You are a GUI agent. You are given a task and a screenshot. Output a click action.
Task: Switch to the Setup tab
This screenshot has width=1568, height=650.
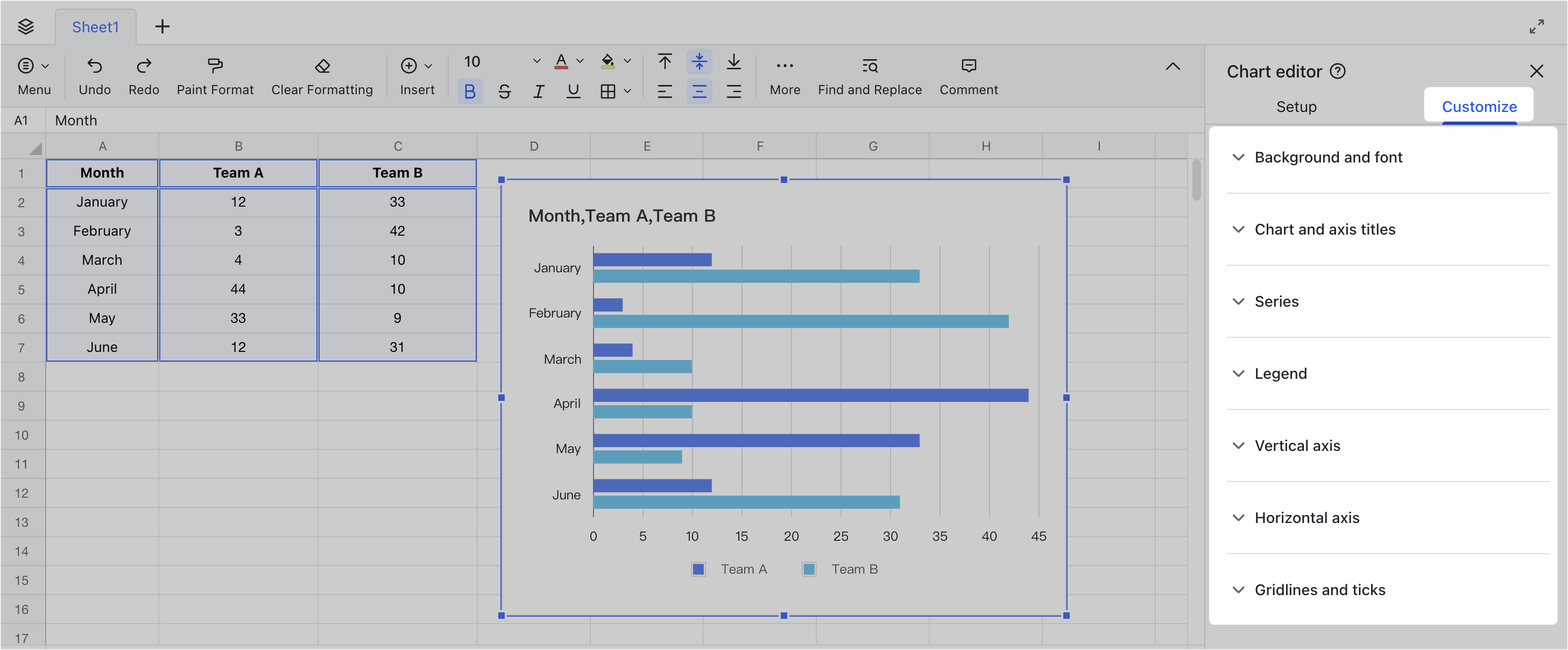1296,107
